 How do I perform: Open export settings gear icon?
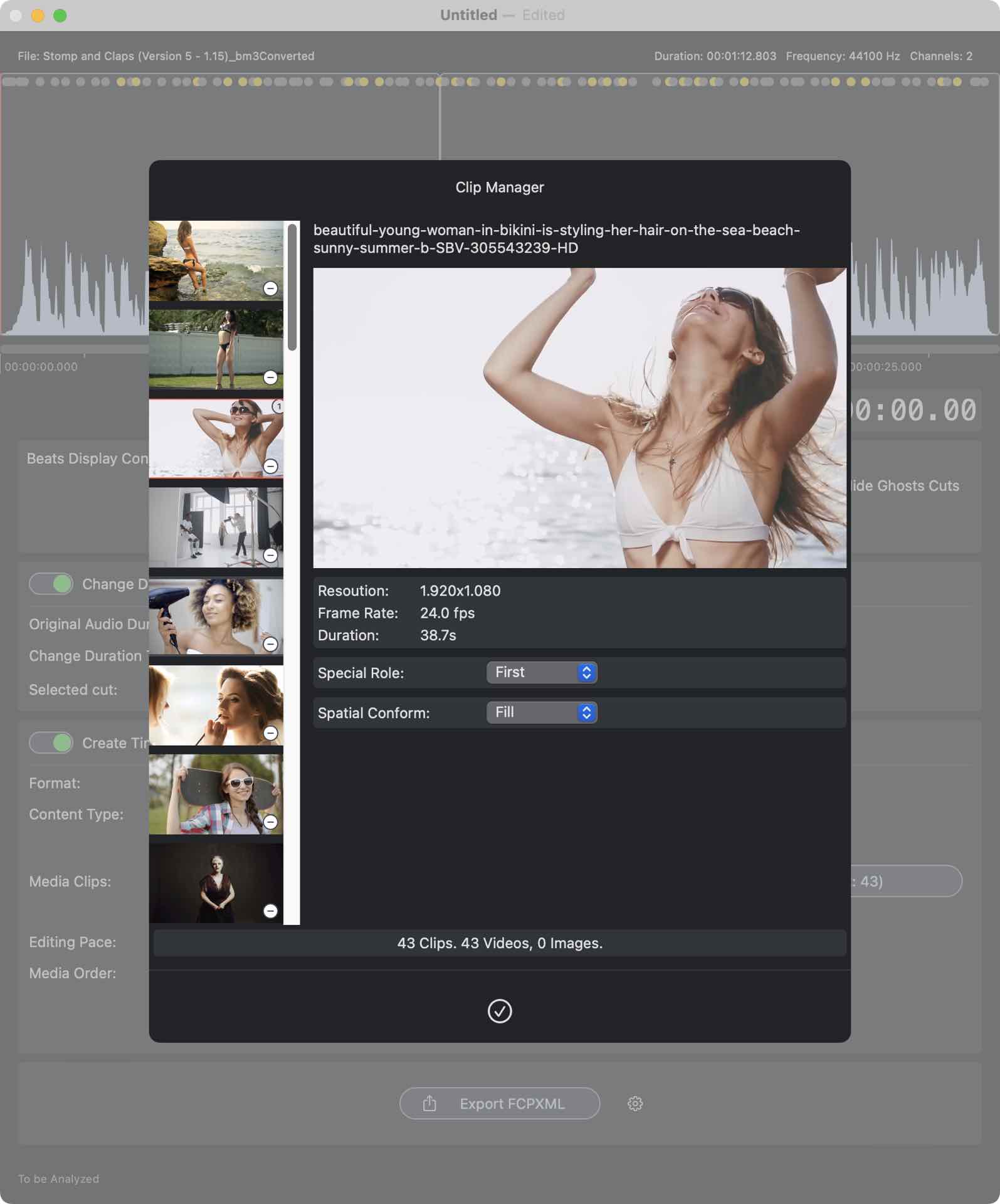coord(635,1104)
